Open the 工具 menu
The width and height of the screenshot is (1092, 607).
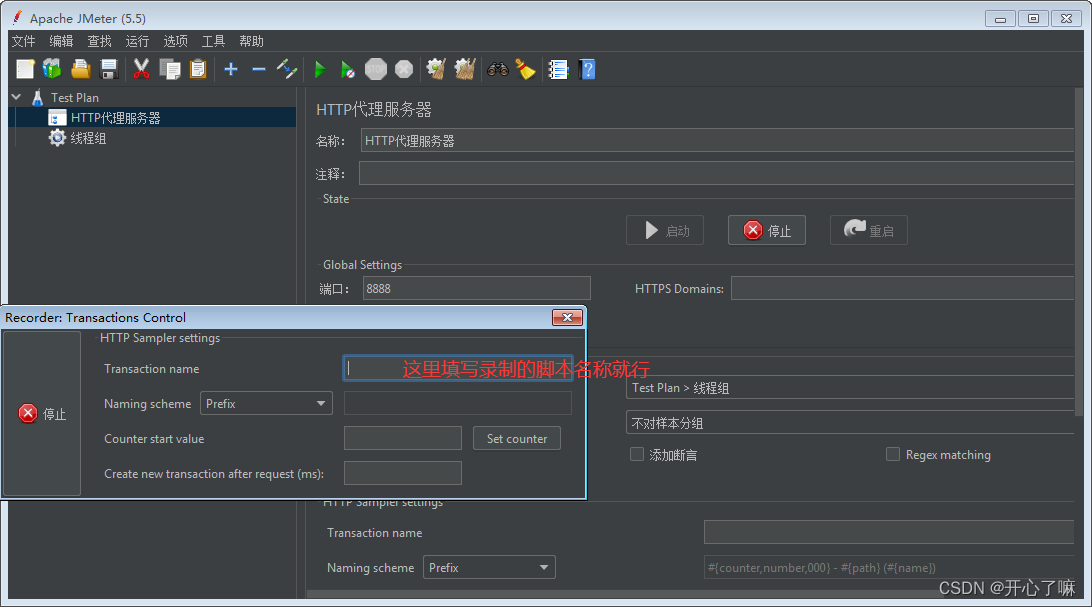[213, 41]
